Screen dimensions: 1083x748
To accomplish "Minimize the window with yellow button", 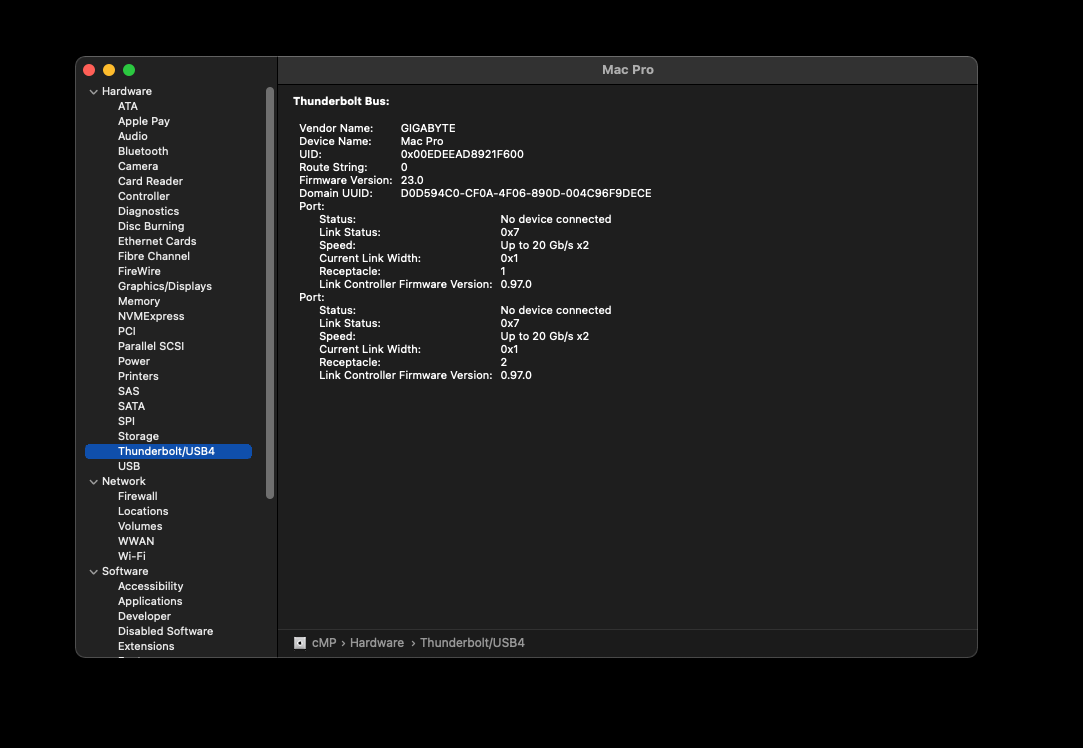I will click(x=109, y=70).
